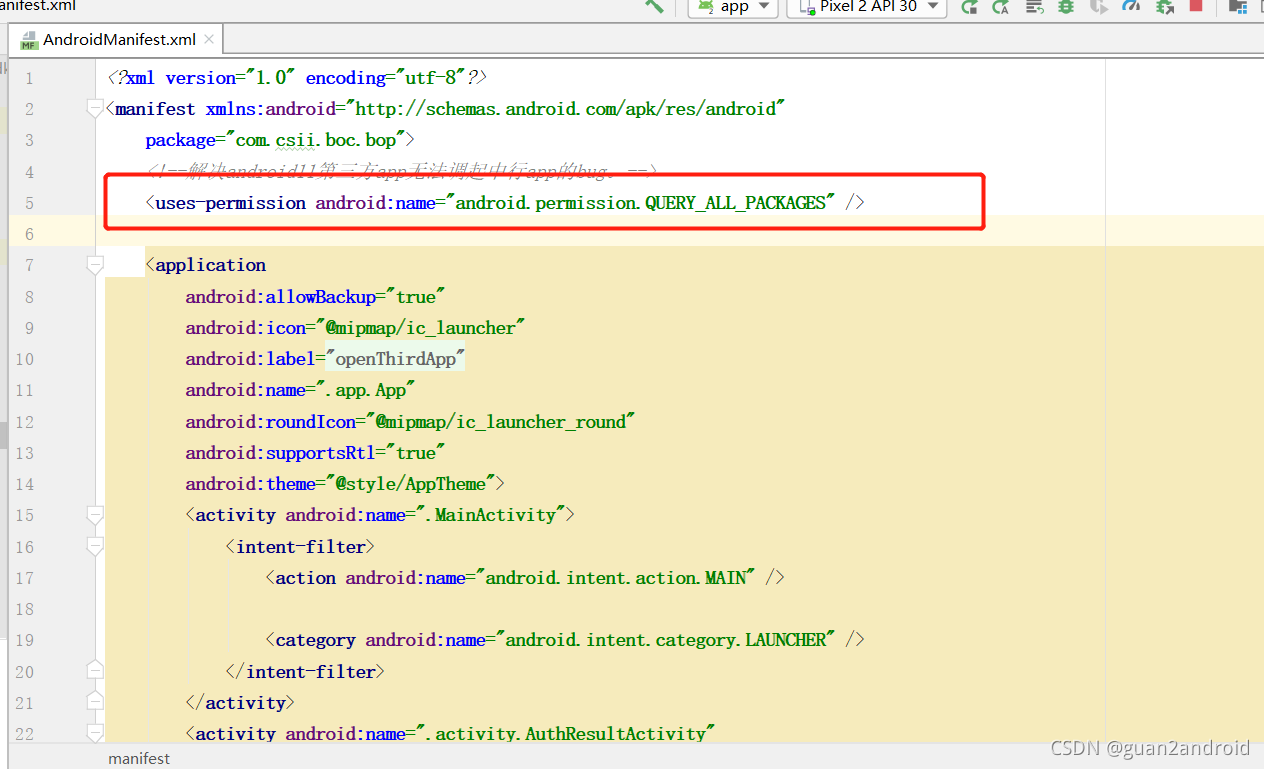Click the red Stop icon
Viewport: 1264px width, 769px height.
click(x=1196, y=6)
